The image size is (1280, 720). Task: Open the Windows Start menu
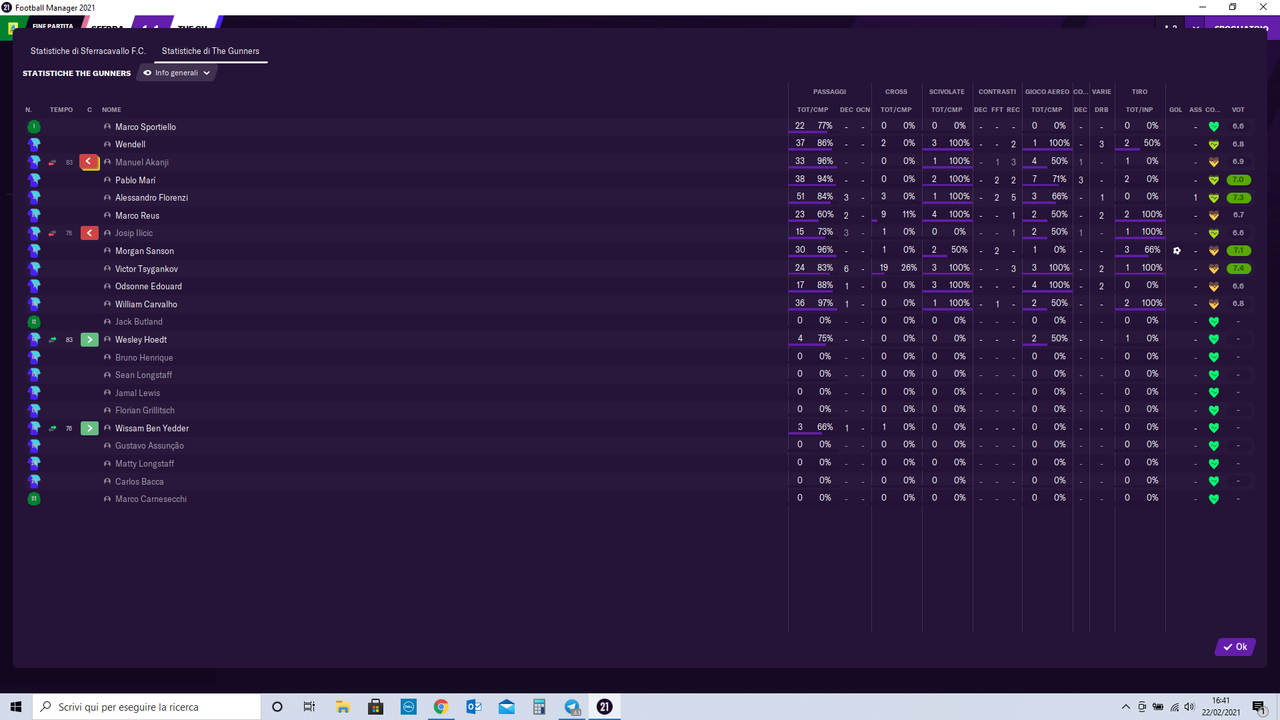coord(16,707)
